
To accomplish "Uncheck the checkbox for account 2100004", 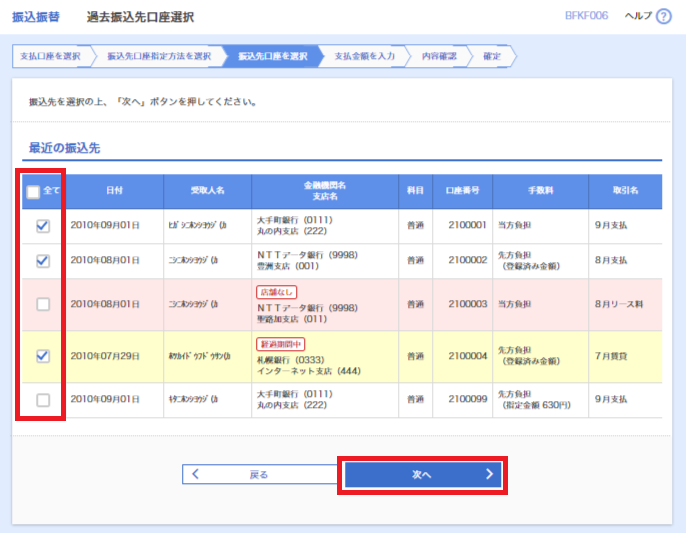I will coord(42,355).
